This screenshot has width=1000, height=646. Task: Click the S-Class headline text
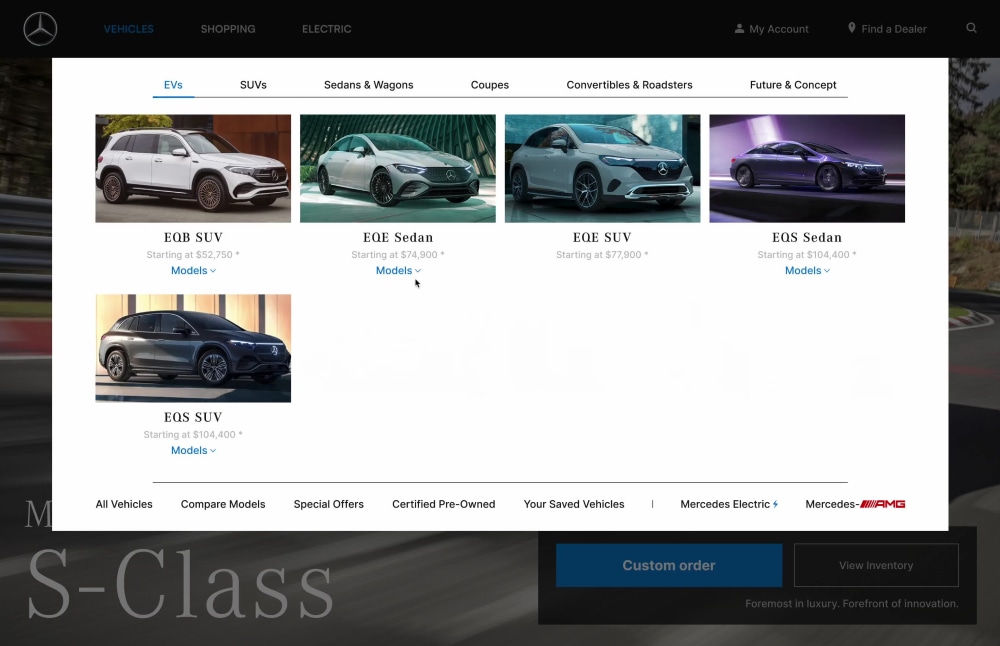point(180,584)
